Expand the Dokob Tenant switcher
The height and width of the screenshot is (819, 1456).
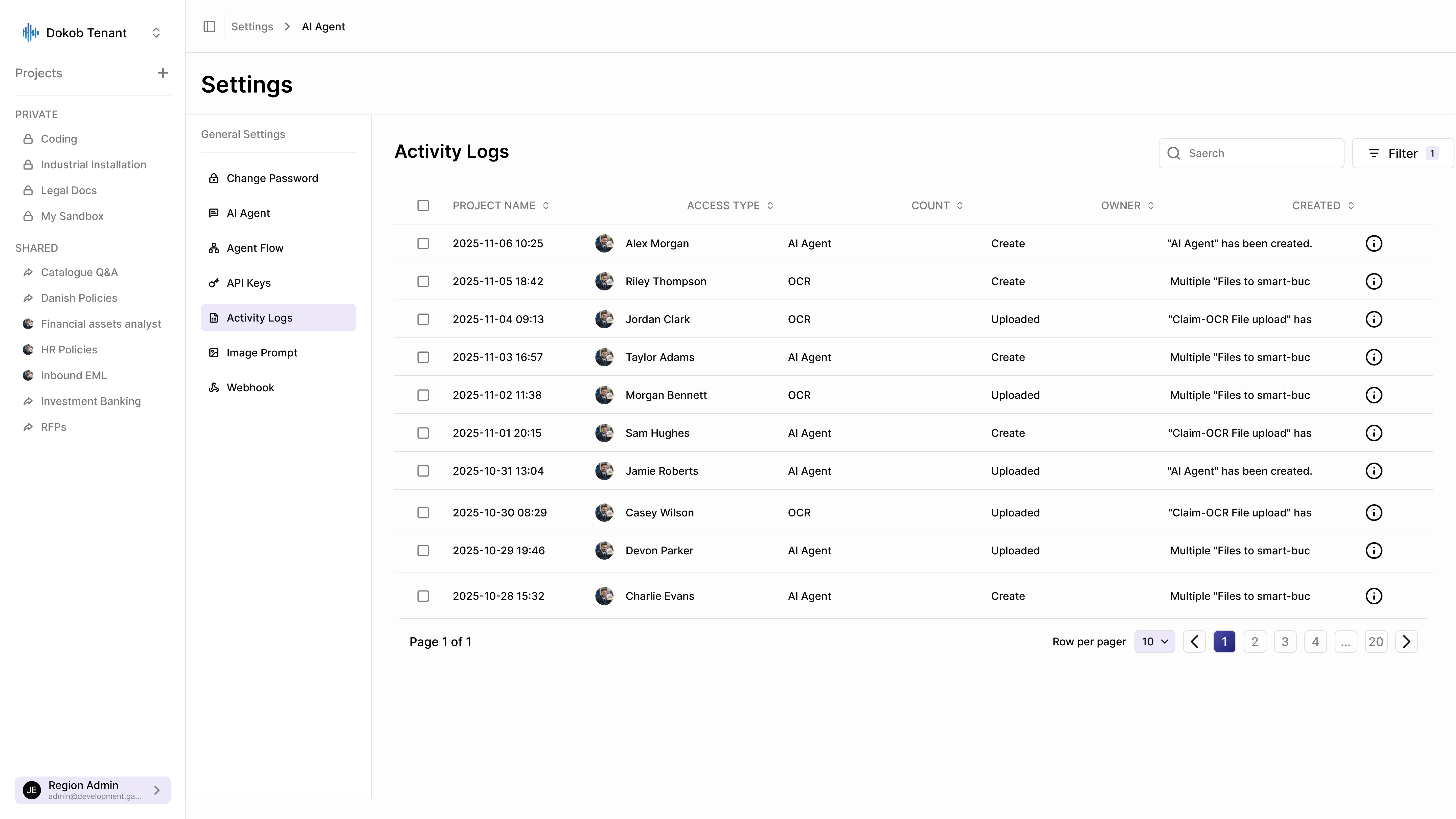coord(156,33)
